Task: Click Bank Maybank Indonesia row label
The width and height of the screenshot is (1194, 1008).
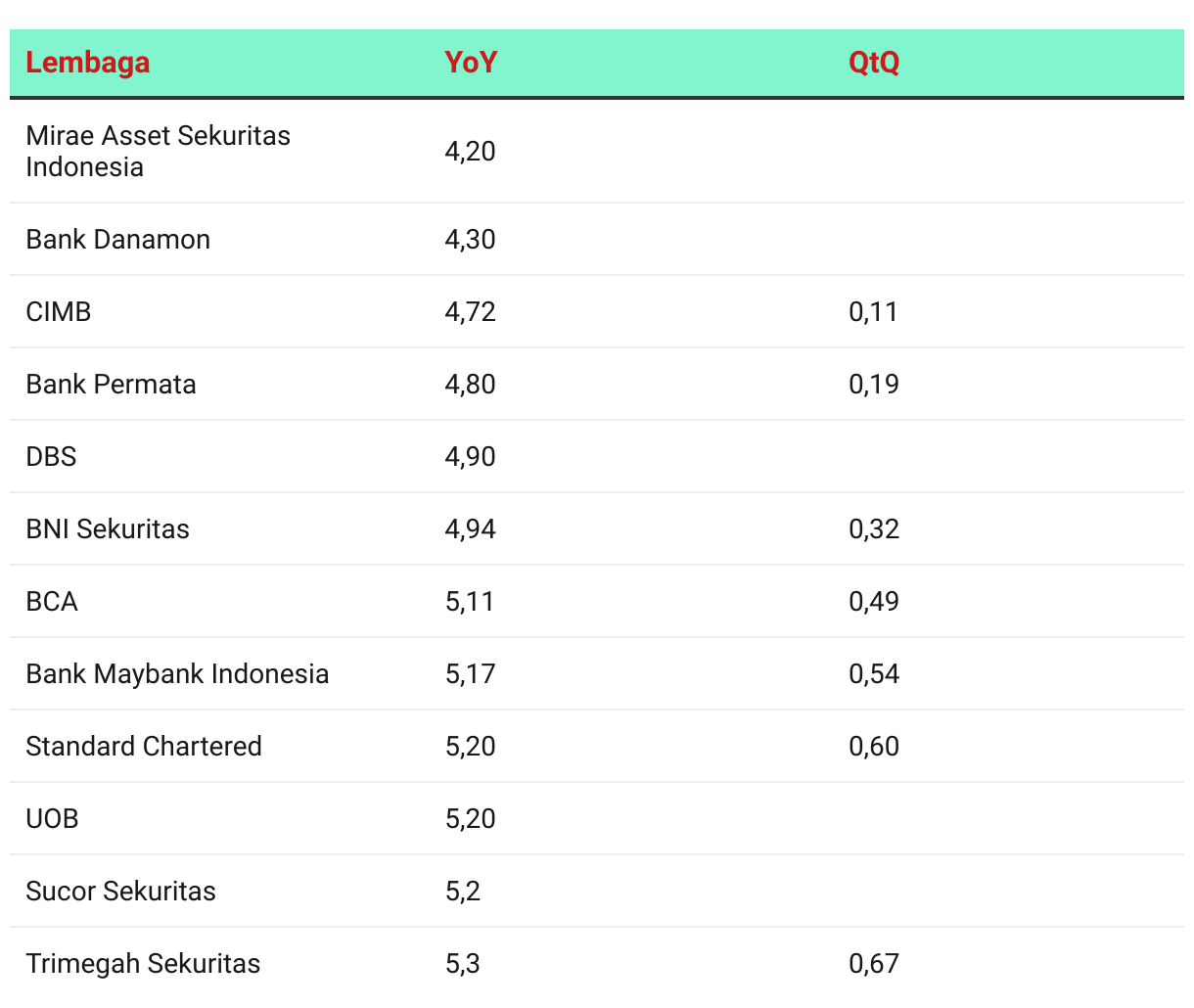Action: point(177,674)
